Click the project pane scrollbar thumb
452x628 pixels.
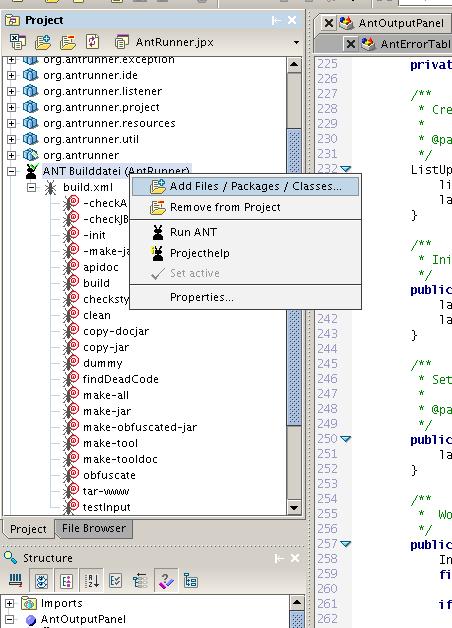[x=294, y=276]
